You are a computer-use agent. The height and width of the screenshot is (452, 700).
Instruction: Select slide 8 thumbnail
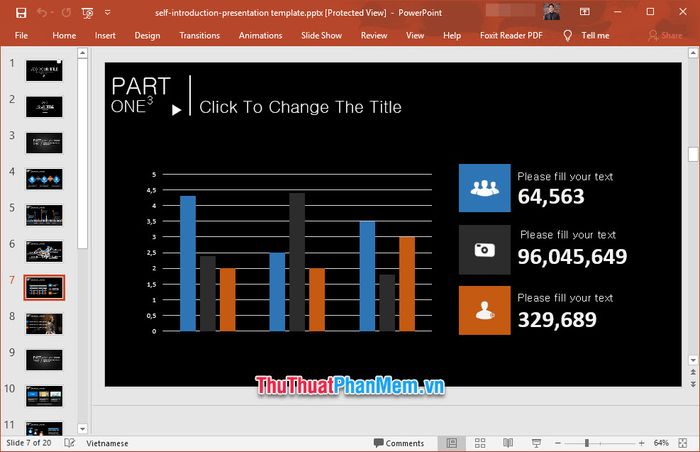44,324
